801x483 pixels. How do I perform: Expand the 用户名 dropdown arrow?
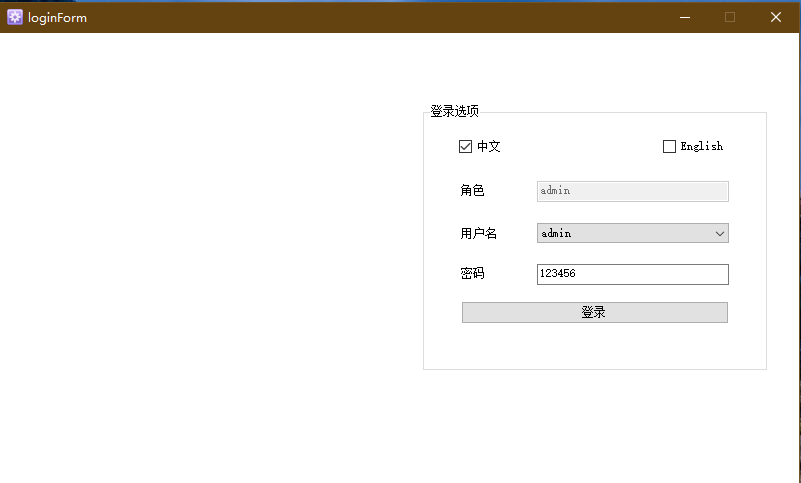pos(719,233)
